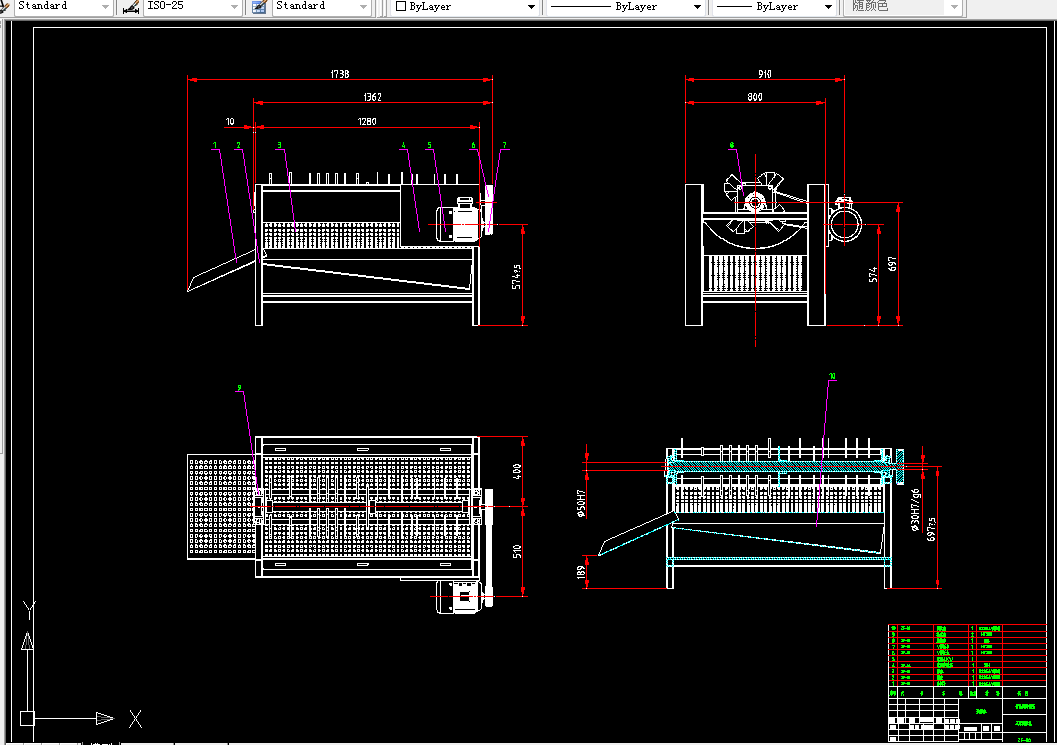
Task: Click the dimension style icon beside ISO-25
Action: pos(131,7)
